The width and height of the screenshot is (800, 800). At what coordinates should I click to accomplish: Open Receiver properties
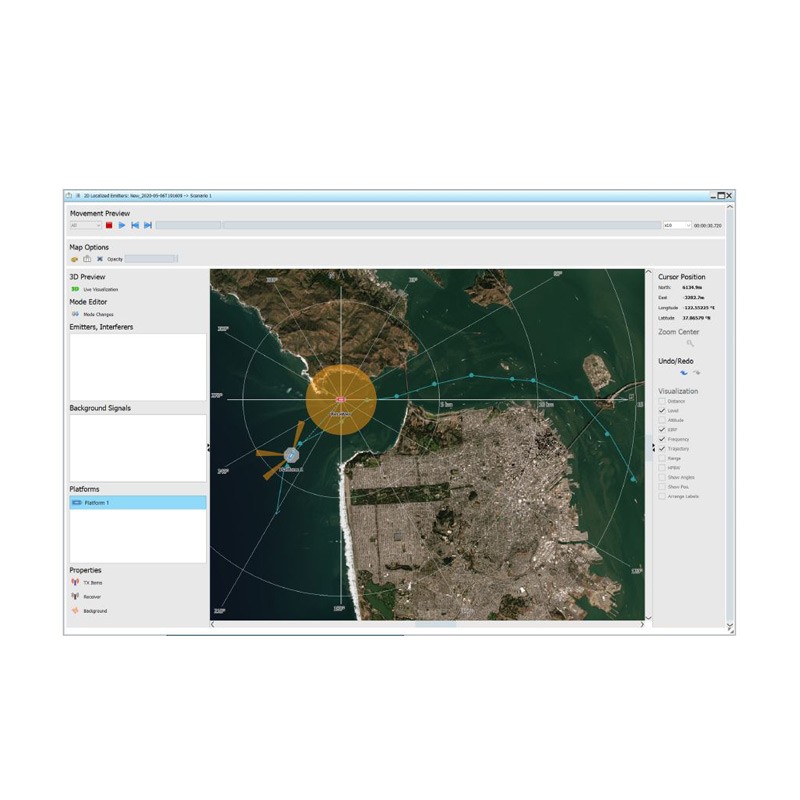tap(75, 596)
